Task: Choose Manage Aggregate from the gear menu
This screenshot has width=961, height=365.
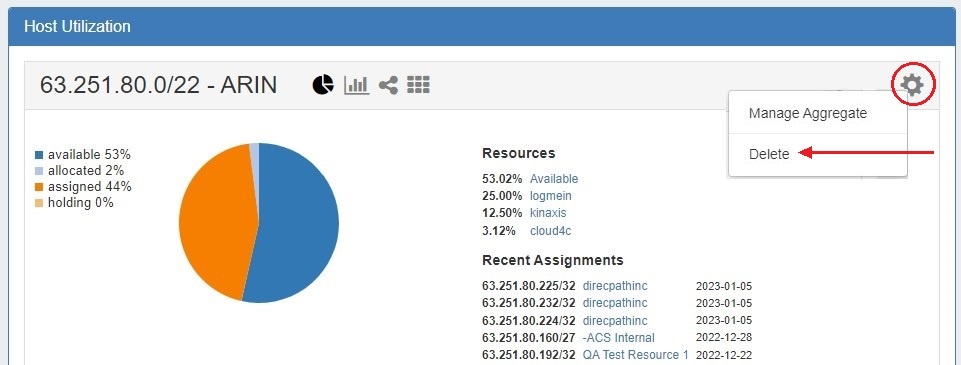Action: (808, 113)
